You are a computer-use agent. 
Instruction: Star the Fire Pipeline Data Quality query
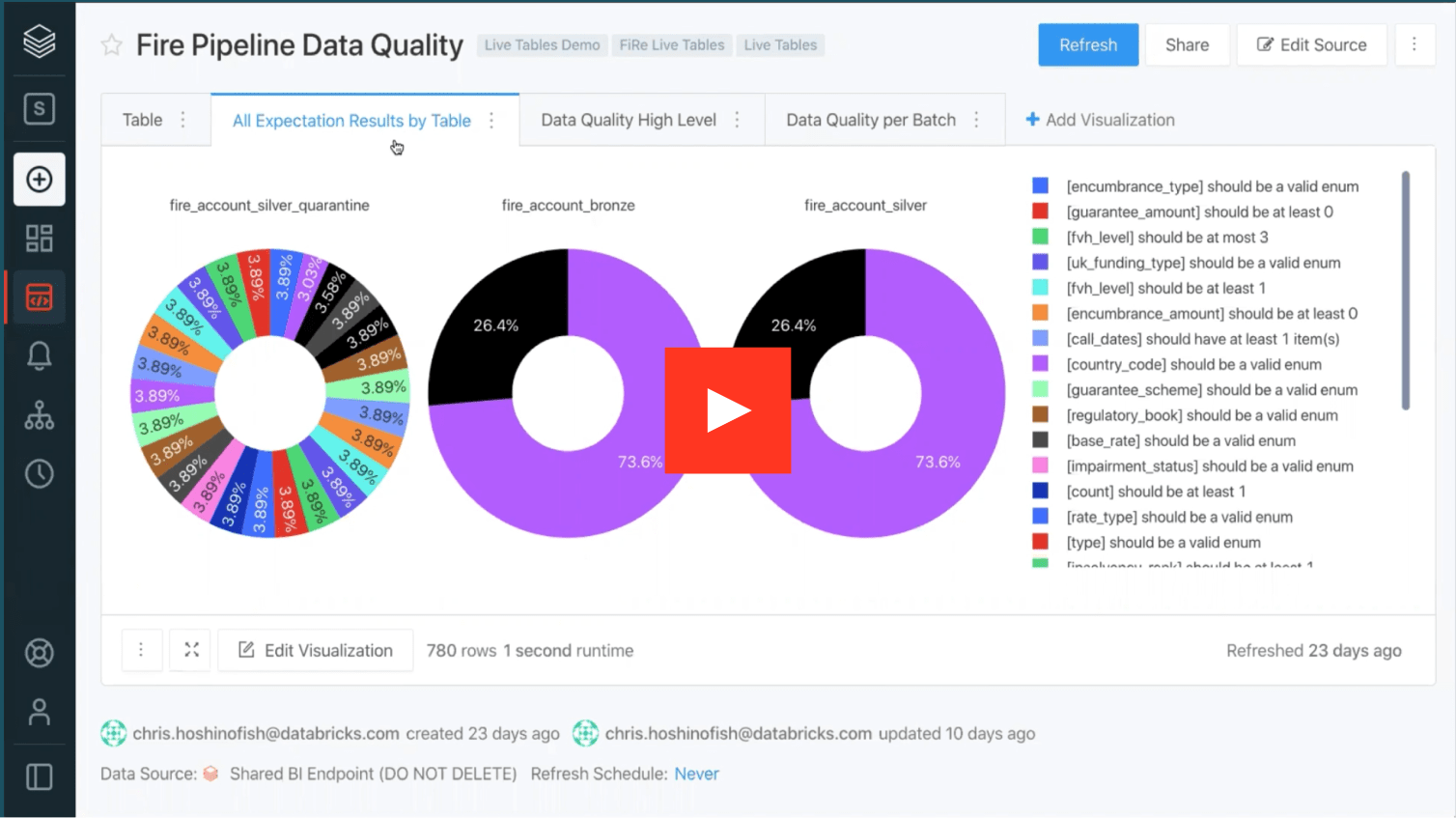tap(112, 45)
